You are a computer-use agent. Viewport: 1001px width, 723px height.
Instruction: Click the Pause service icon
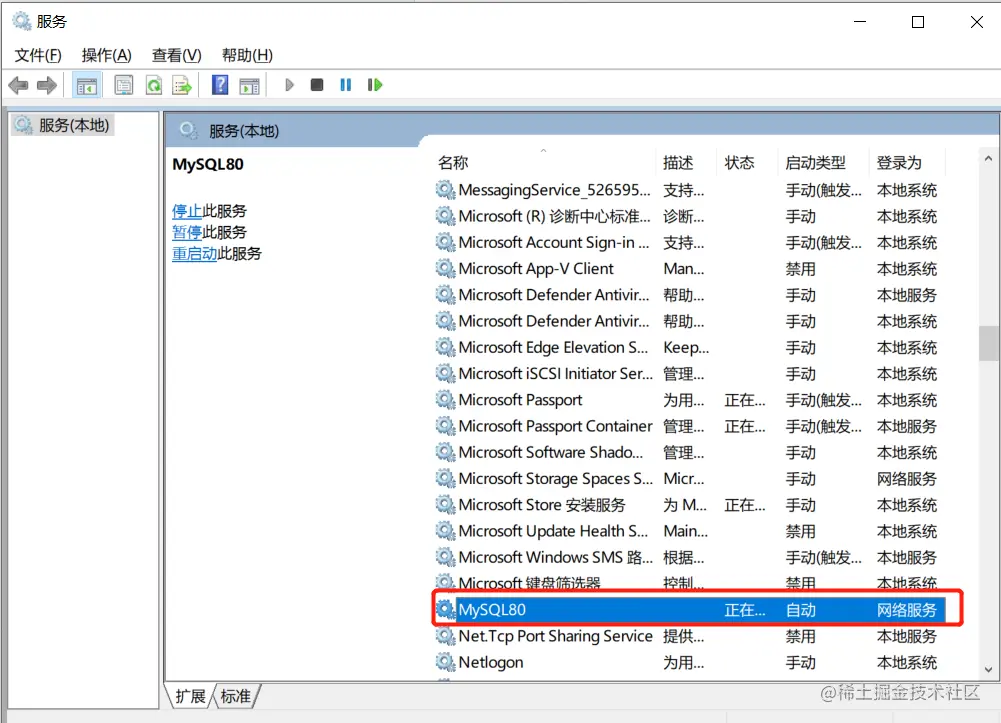pyautogui.click(x=345, y=85)
